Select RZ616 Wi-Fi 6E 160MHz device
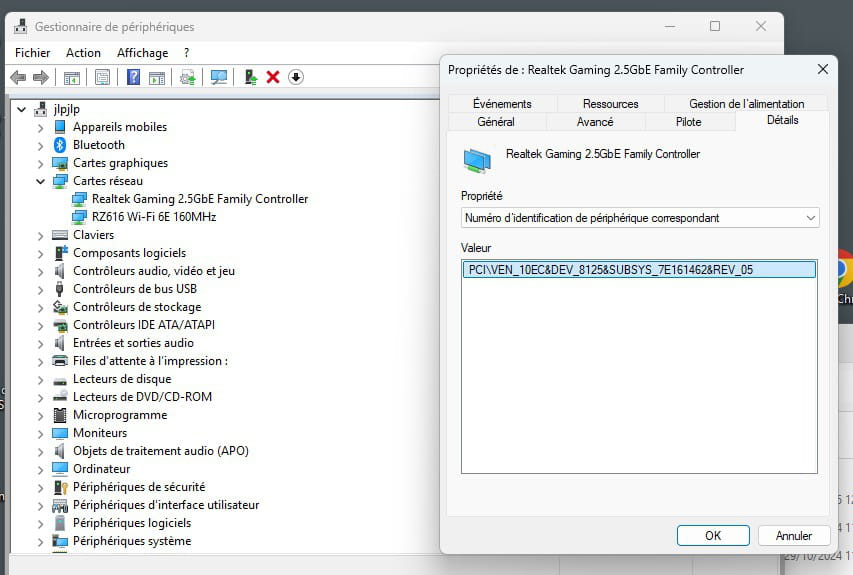 pyautogui.click(x=154, y=217)
